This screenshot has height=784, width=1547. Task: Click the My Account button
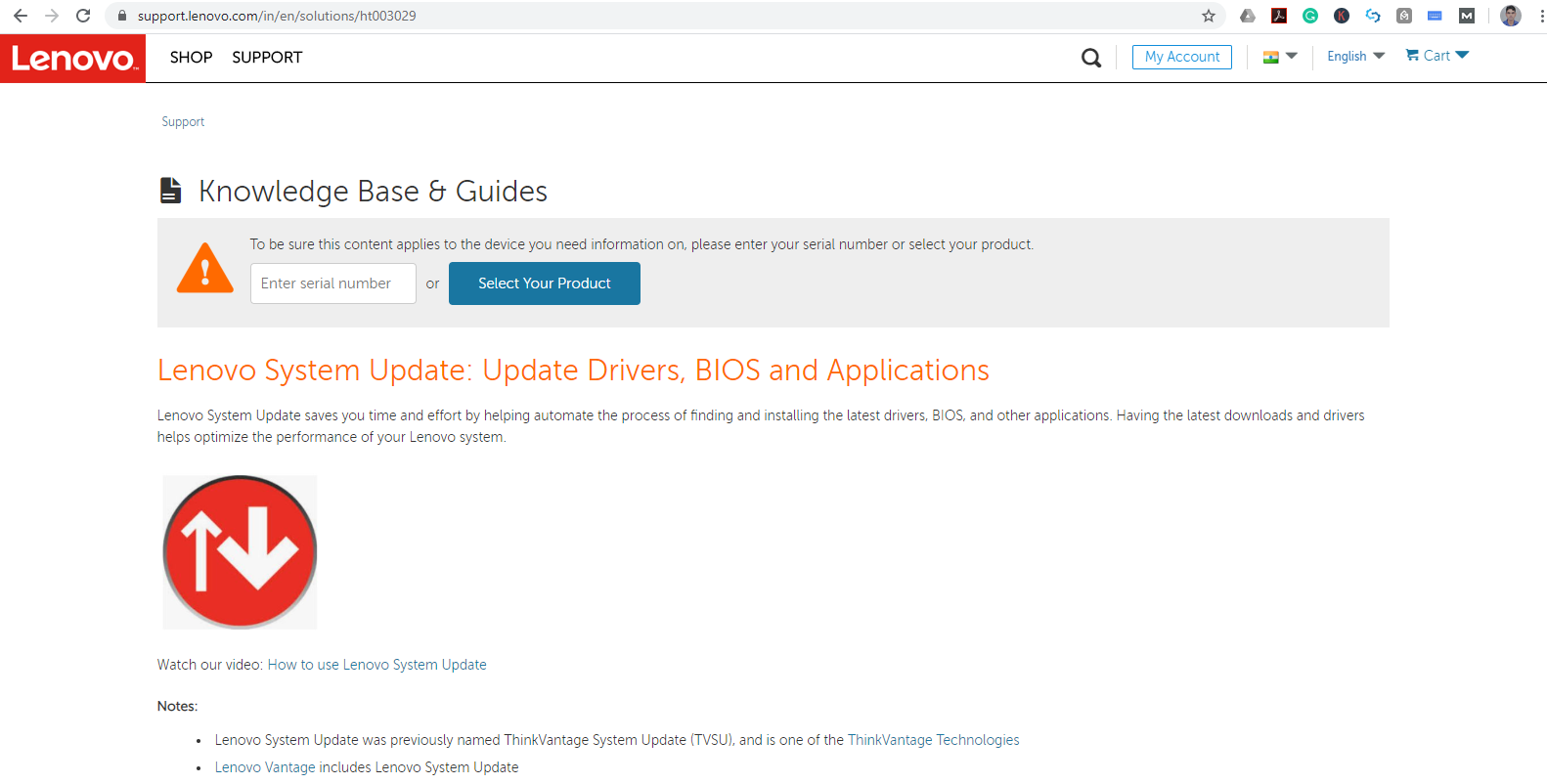1182,57
